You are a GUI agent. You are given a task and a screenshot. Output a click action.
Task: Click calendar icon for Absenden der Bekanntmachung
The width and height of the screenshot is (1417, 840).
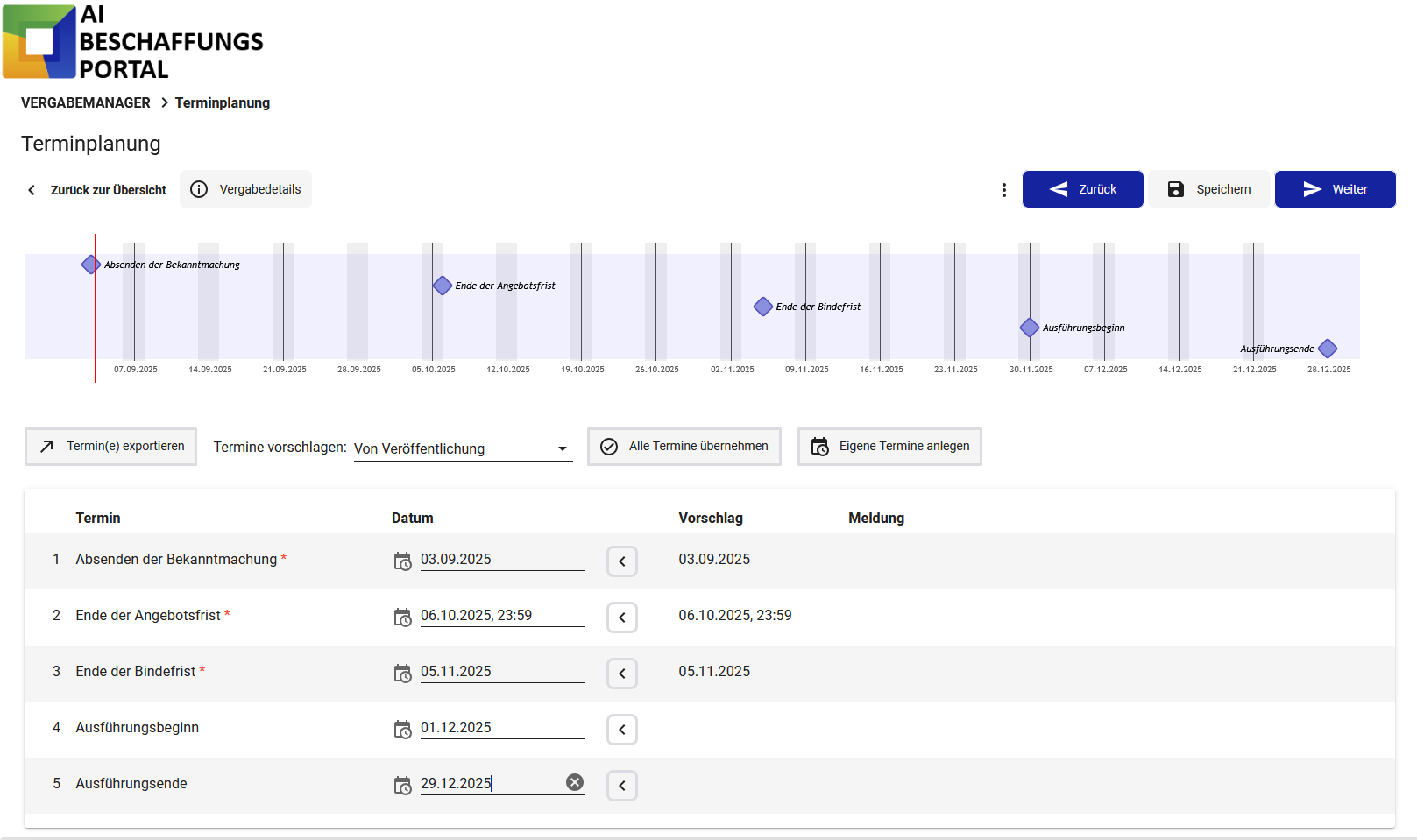coord(402,561)
